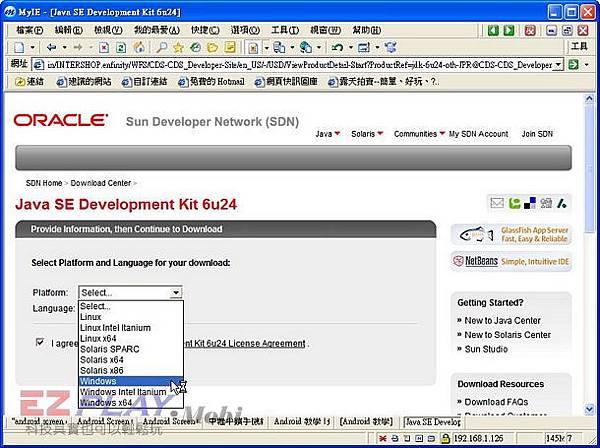Select Linux x64 in the platform list
The image size is (600, 448).
point(131,338)
